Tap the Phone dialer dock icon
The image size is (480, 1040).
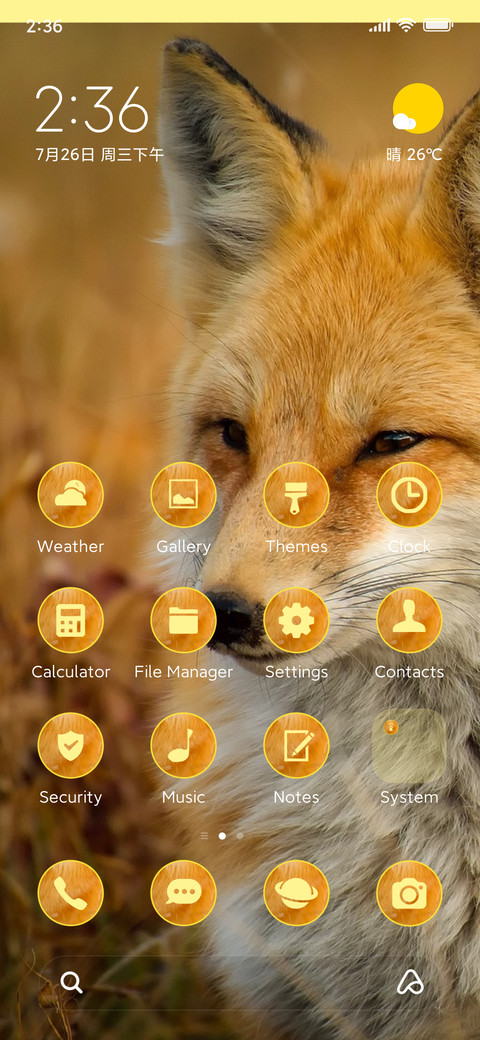click(x=70, y=893)
